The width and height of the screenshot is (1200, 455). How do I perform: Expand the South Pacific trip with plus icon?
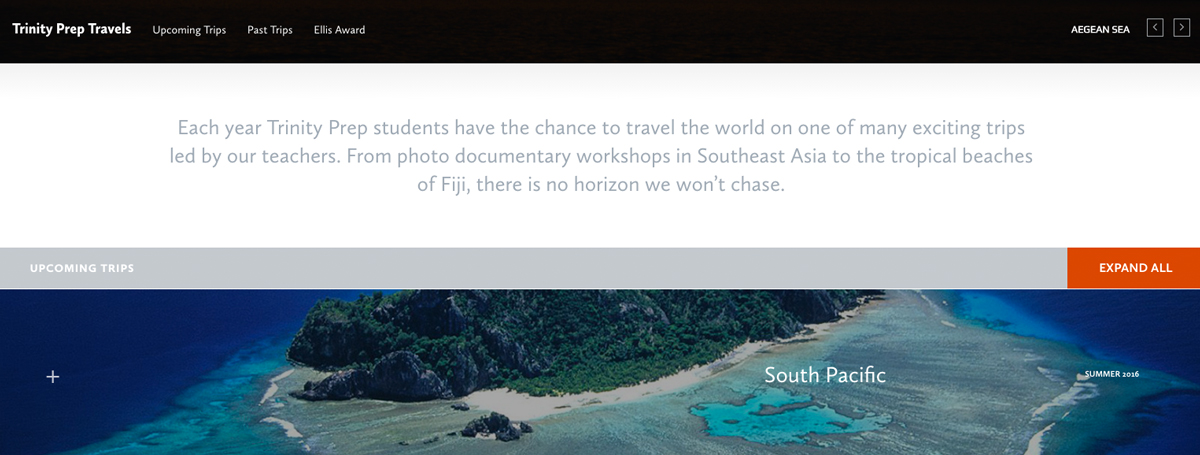pyautogui.click(x=53, y=377)
